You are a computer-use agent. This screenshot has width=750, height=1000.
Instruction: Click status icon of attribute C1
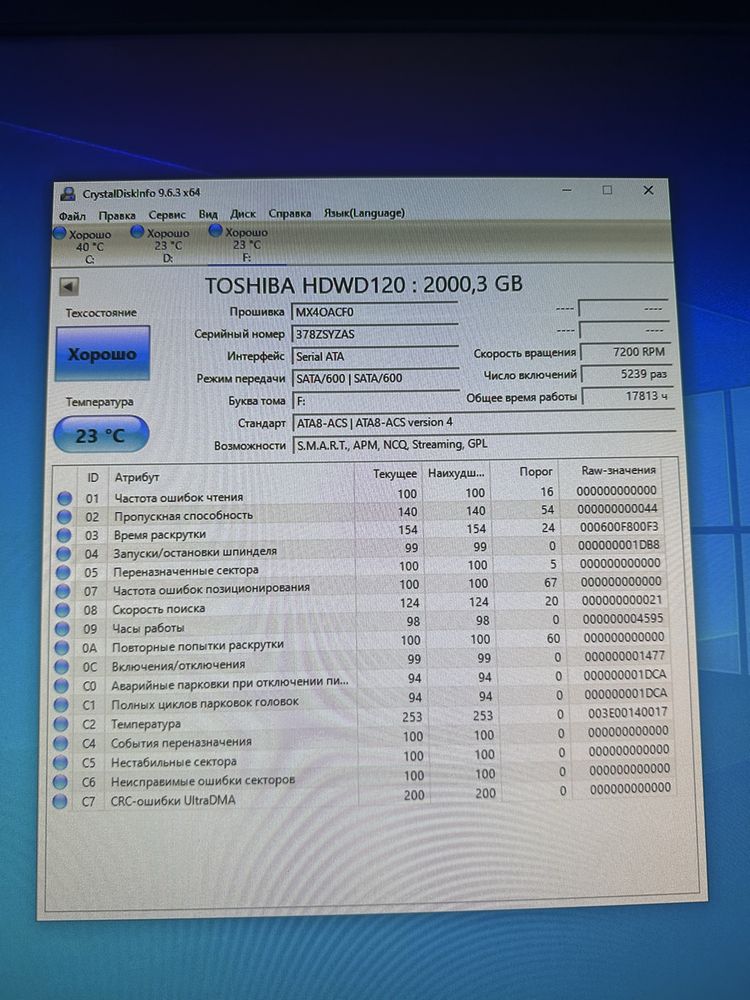pyautogui.click(x=61, y=705)
